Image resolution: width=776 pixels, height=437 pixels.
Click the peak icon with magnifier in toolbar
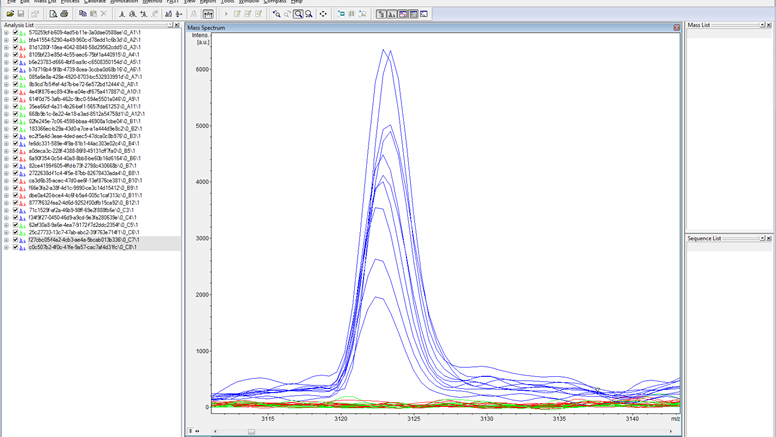point(133,14)
